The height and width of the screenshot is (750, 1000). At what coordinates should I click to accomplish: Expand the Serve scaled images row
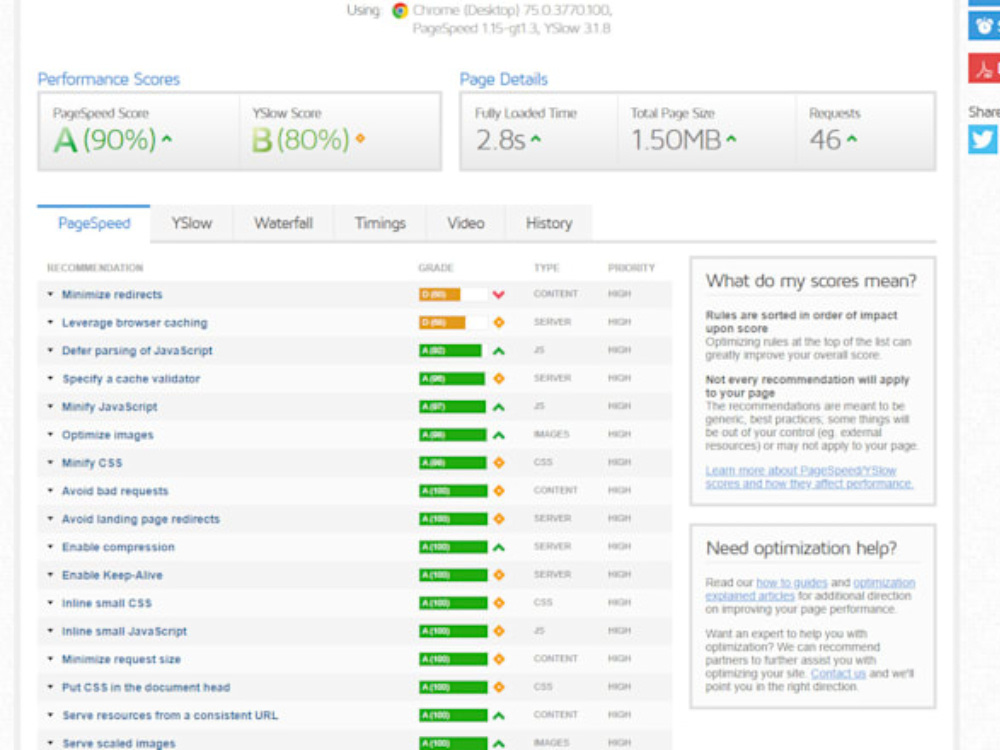coord(50,744)
